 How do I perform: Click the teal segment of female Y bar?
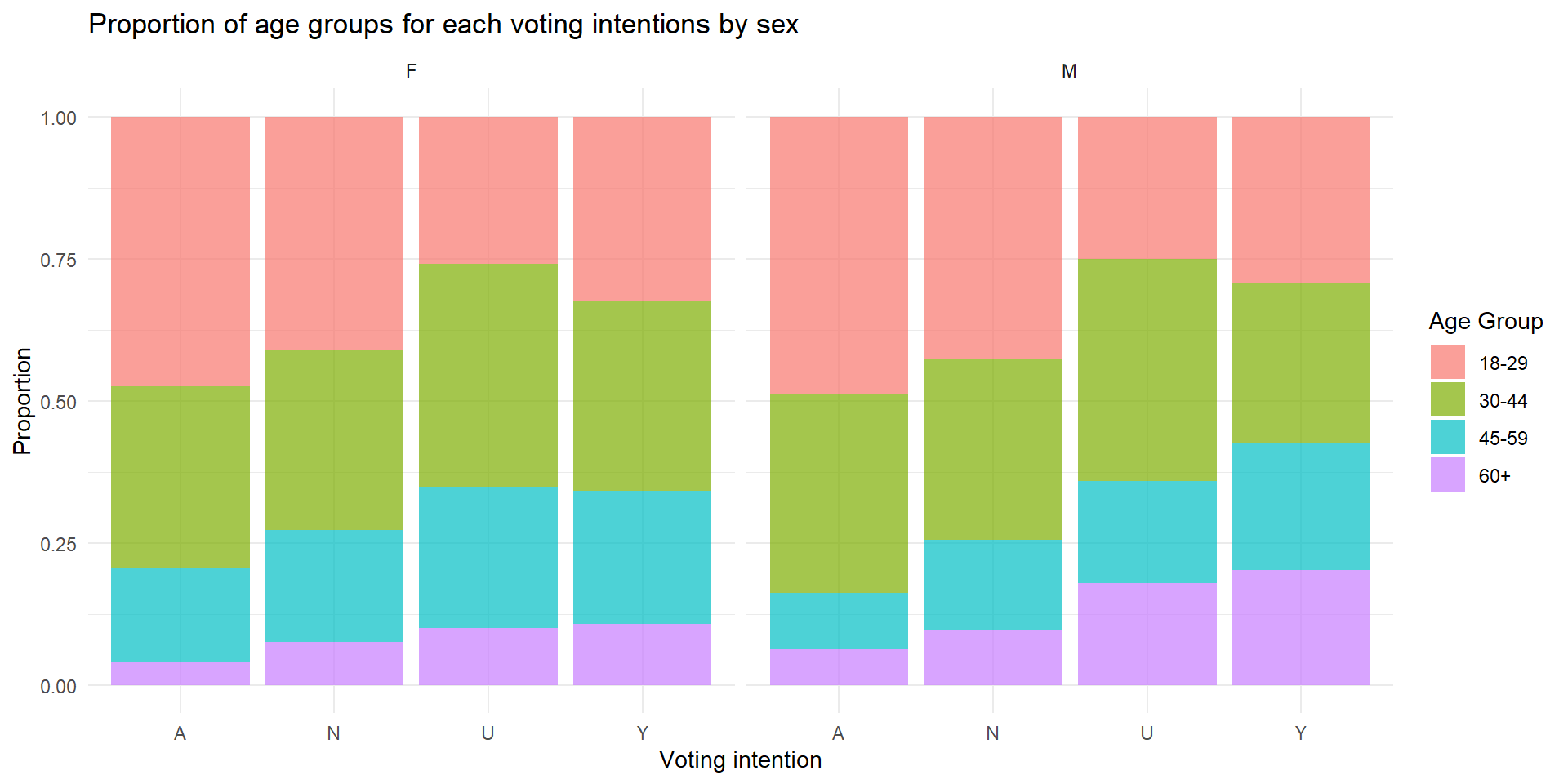click(642, 557)
